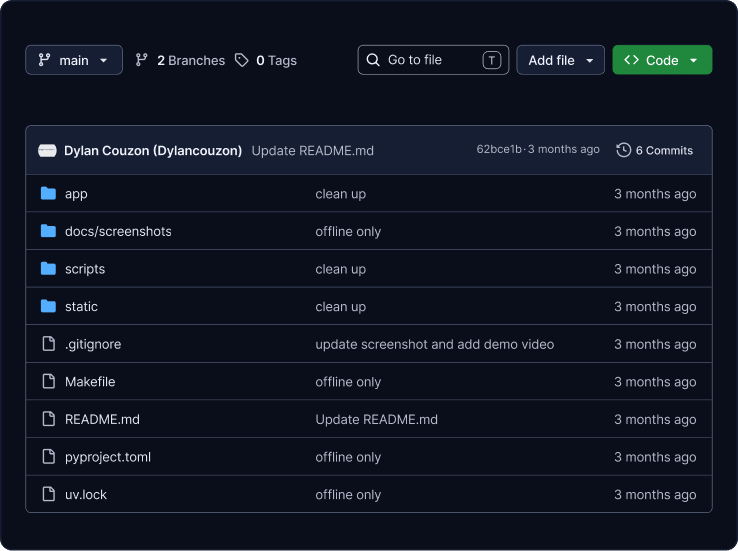Image resolution: width=738 pixels, height=551 pixels.
Task: Click the Go to file search field
Action: 433,60
